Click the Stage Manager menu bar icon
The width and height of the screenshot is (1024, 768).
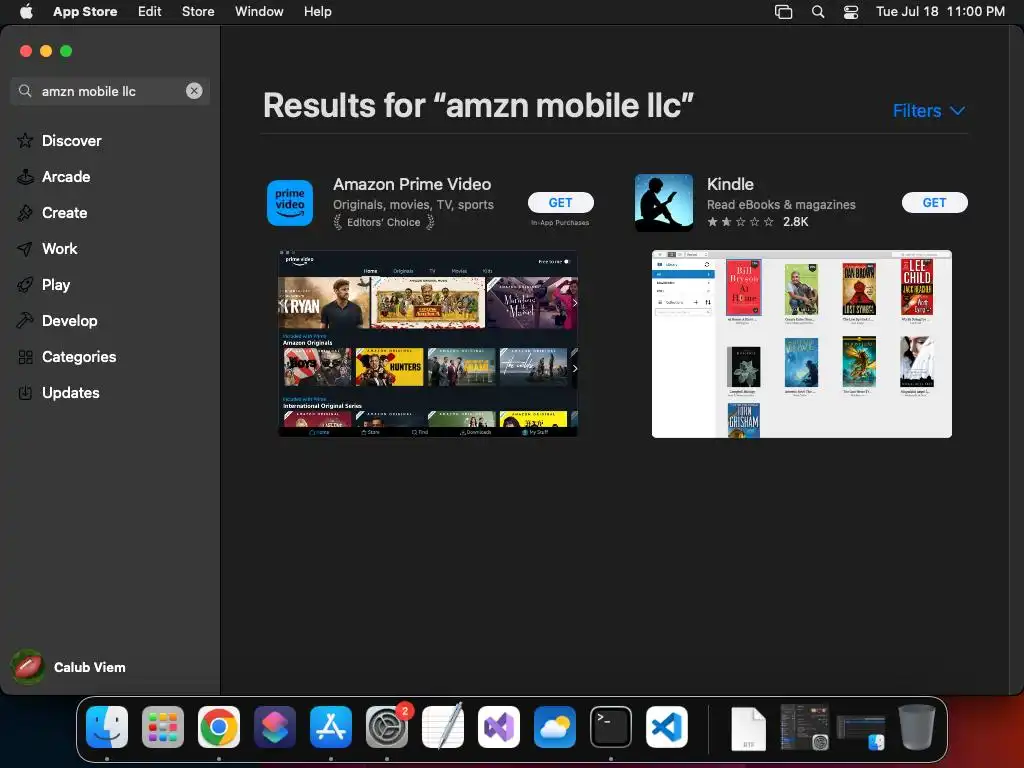(x=783, y=11)
